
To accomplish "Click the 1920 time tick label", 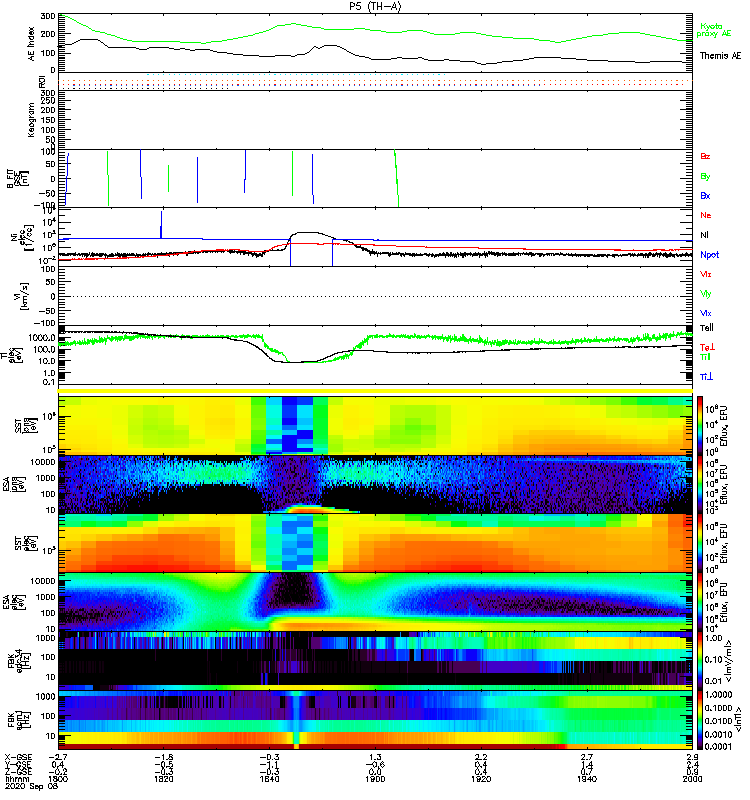I will point(481,779).
